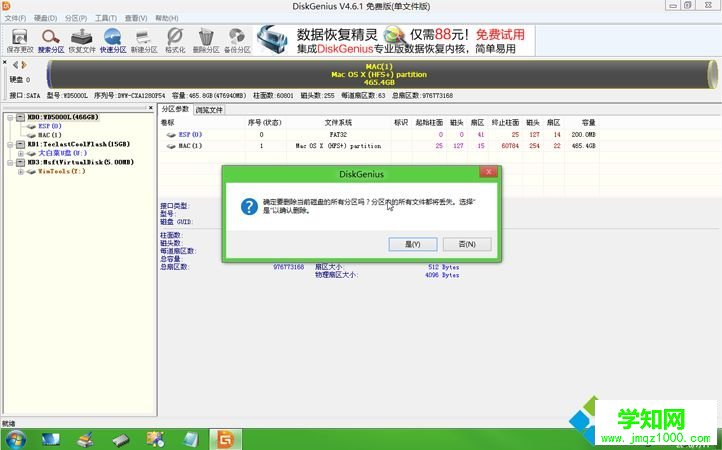Open the 硬盘(D) menu
The image size is (722, 450).
tap(45, 18)
